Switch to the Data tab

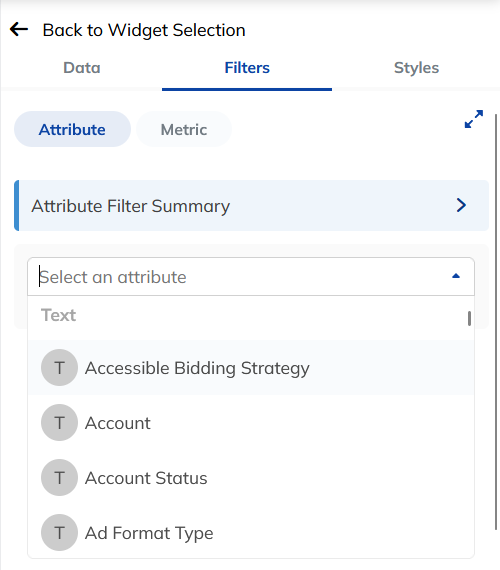click(x=82, y=68)
